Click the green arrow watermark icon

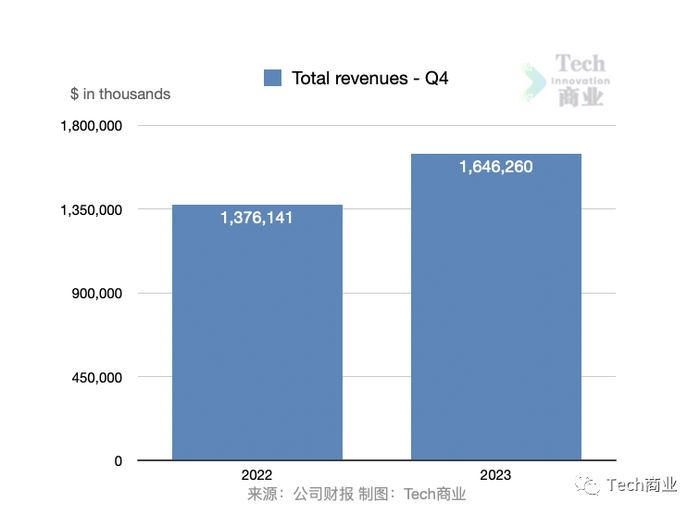coord(533,82)
